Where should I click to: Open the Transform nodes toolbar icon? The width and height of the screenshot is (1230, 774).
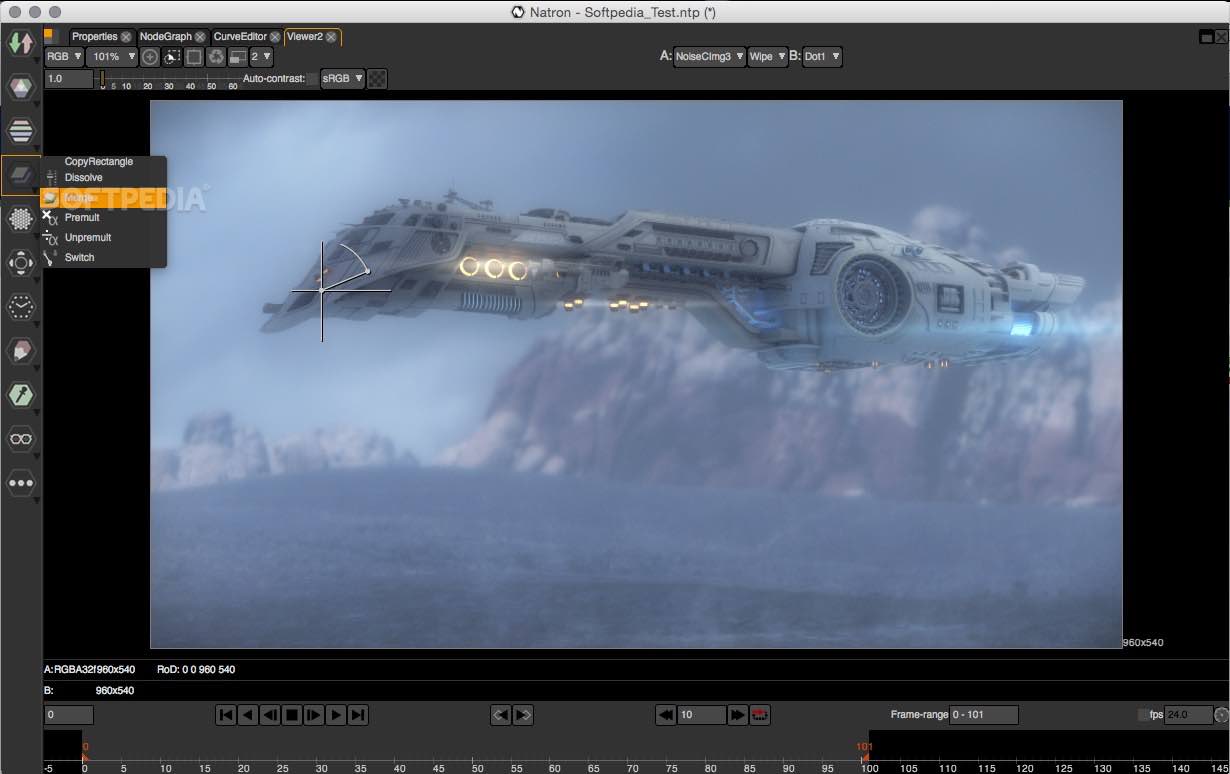21,263
